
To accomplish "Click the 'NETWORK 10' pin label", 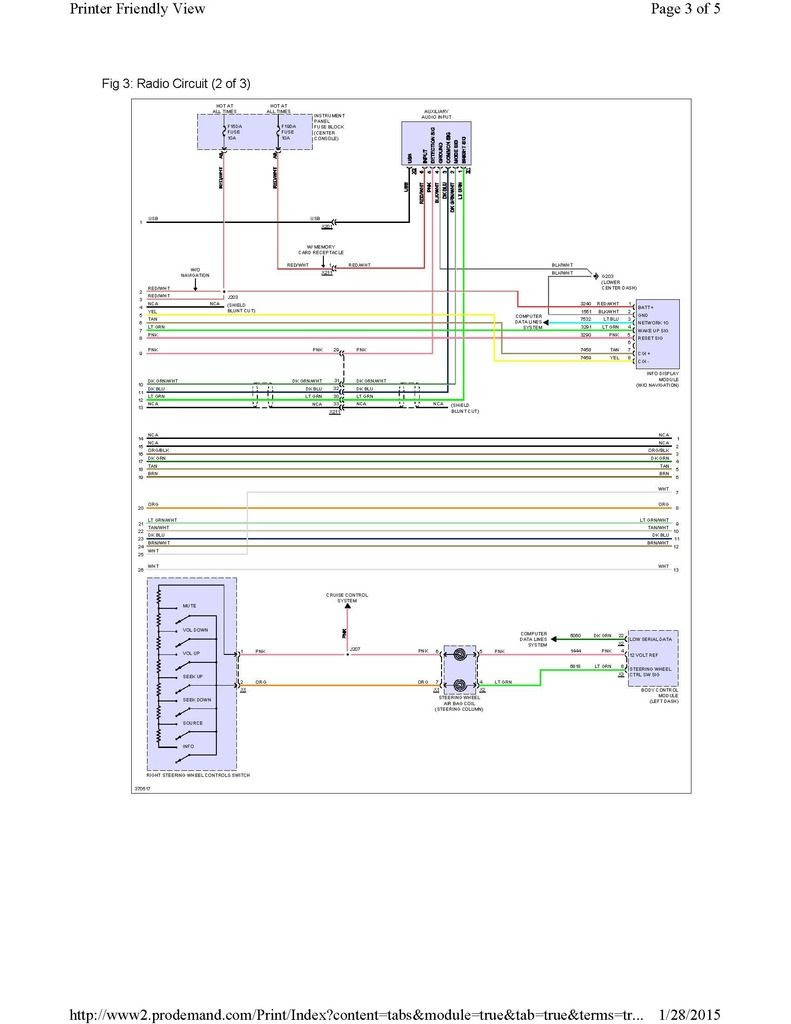I will (x=653, y=323).
